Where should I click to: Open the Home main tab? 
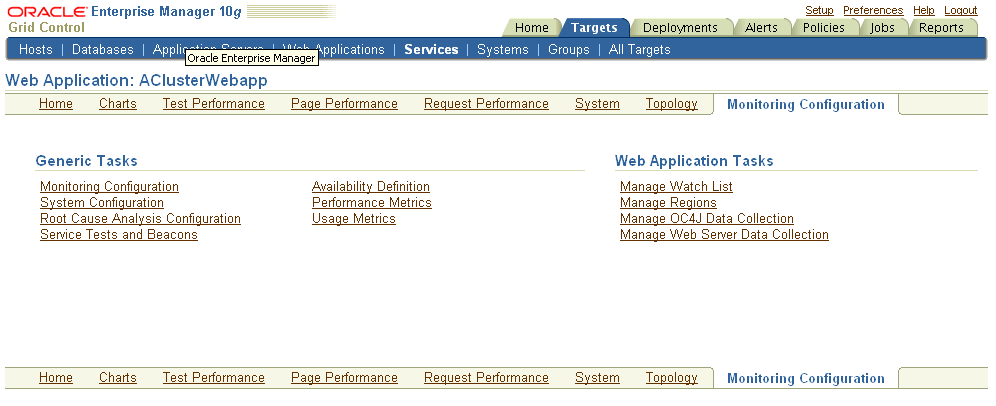(531, 28)
